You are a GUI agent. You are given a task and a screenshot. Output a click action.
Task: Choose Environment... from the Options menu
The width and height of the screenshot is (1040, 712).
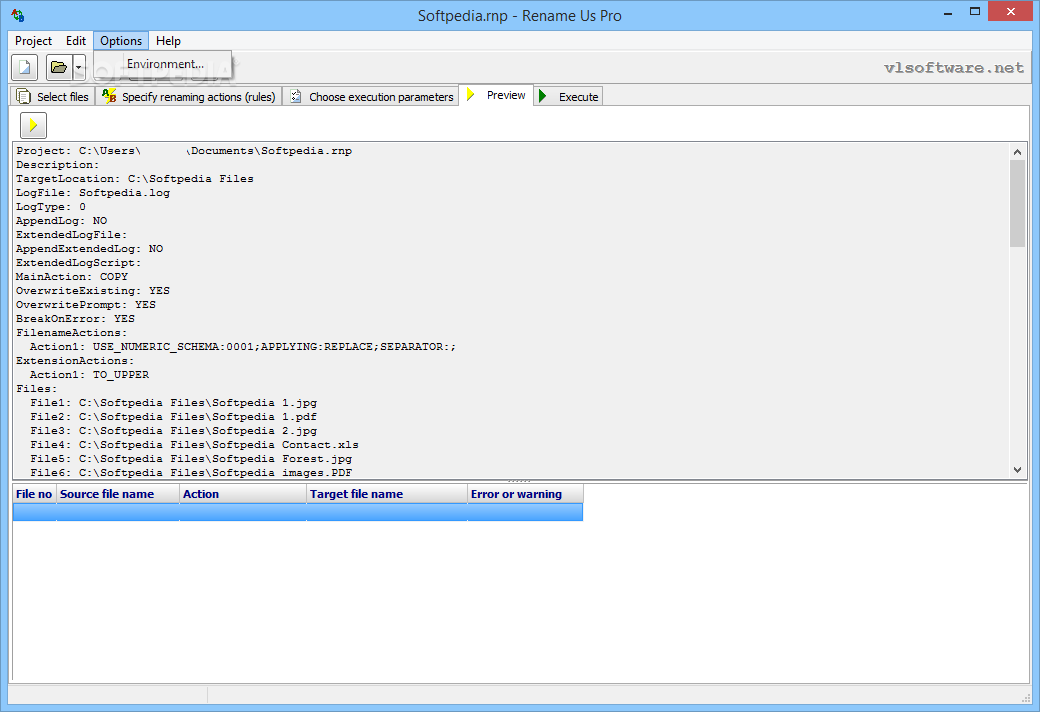coord(165,64)
